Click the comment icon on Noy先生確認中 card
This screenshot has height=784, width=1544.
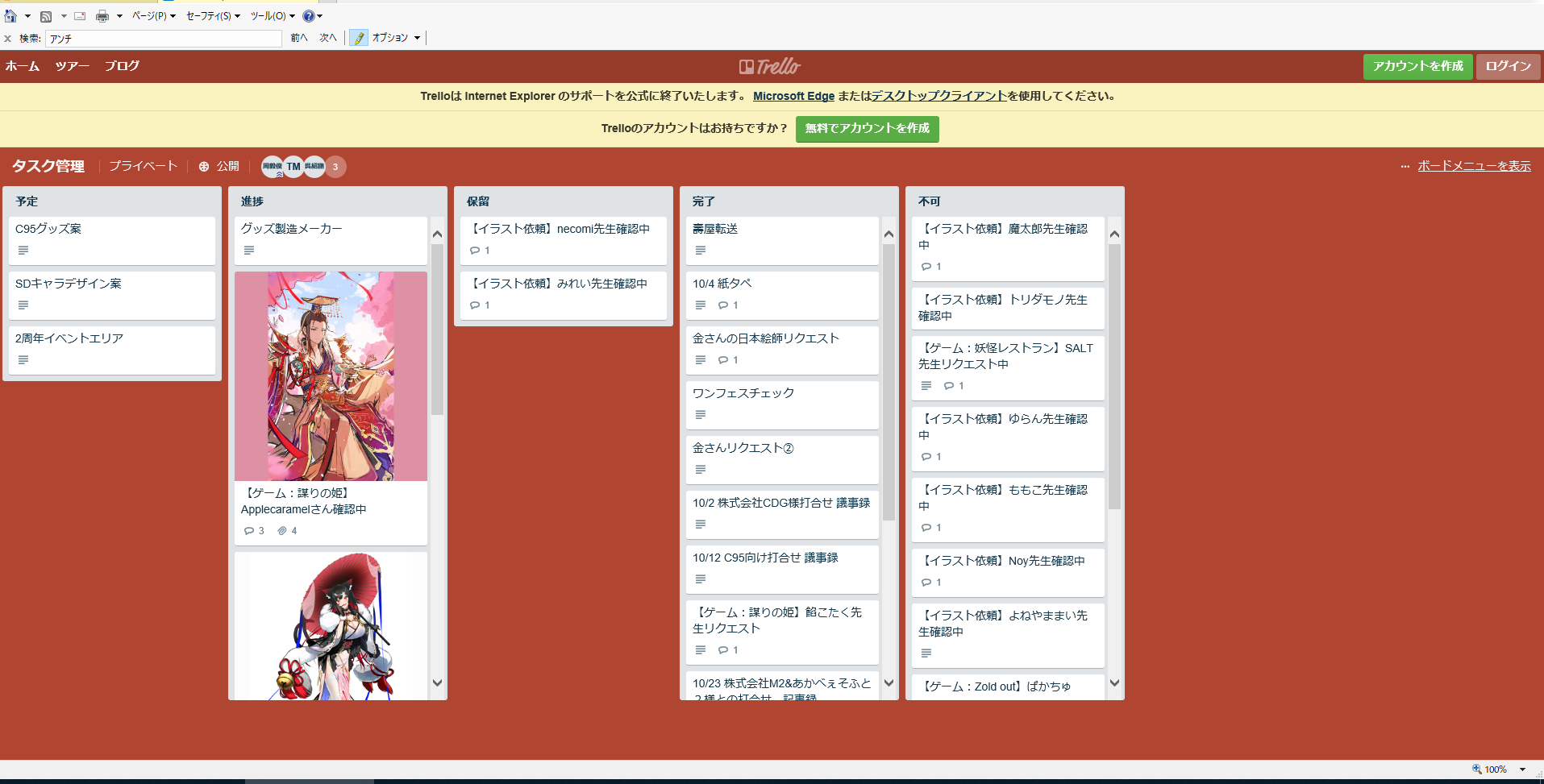[926, 583]
